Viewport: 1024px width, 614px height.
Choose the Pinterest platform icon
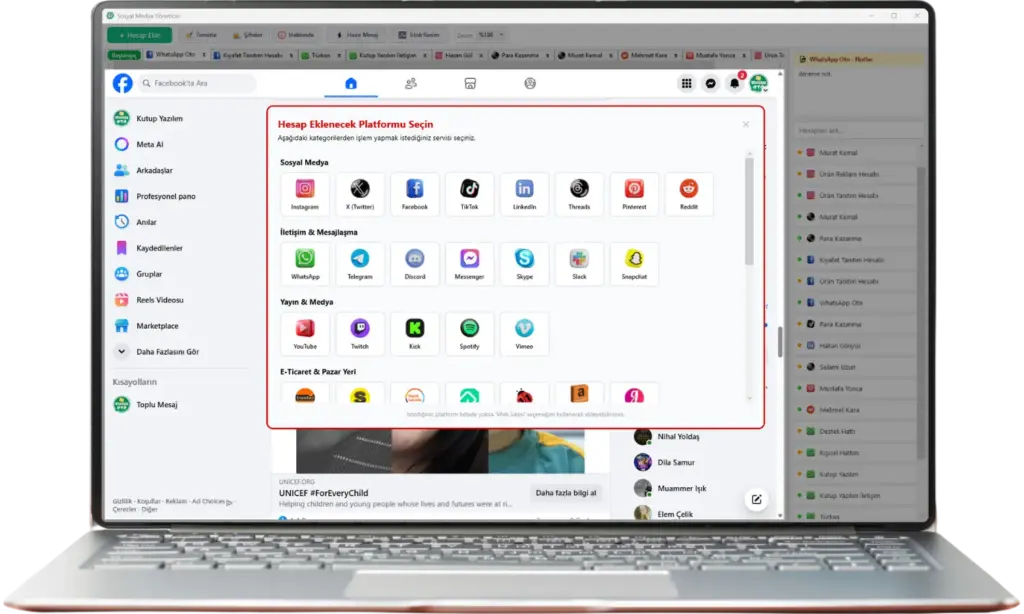coord(634,194)
